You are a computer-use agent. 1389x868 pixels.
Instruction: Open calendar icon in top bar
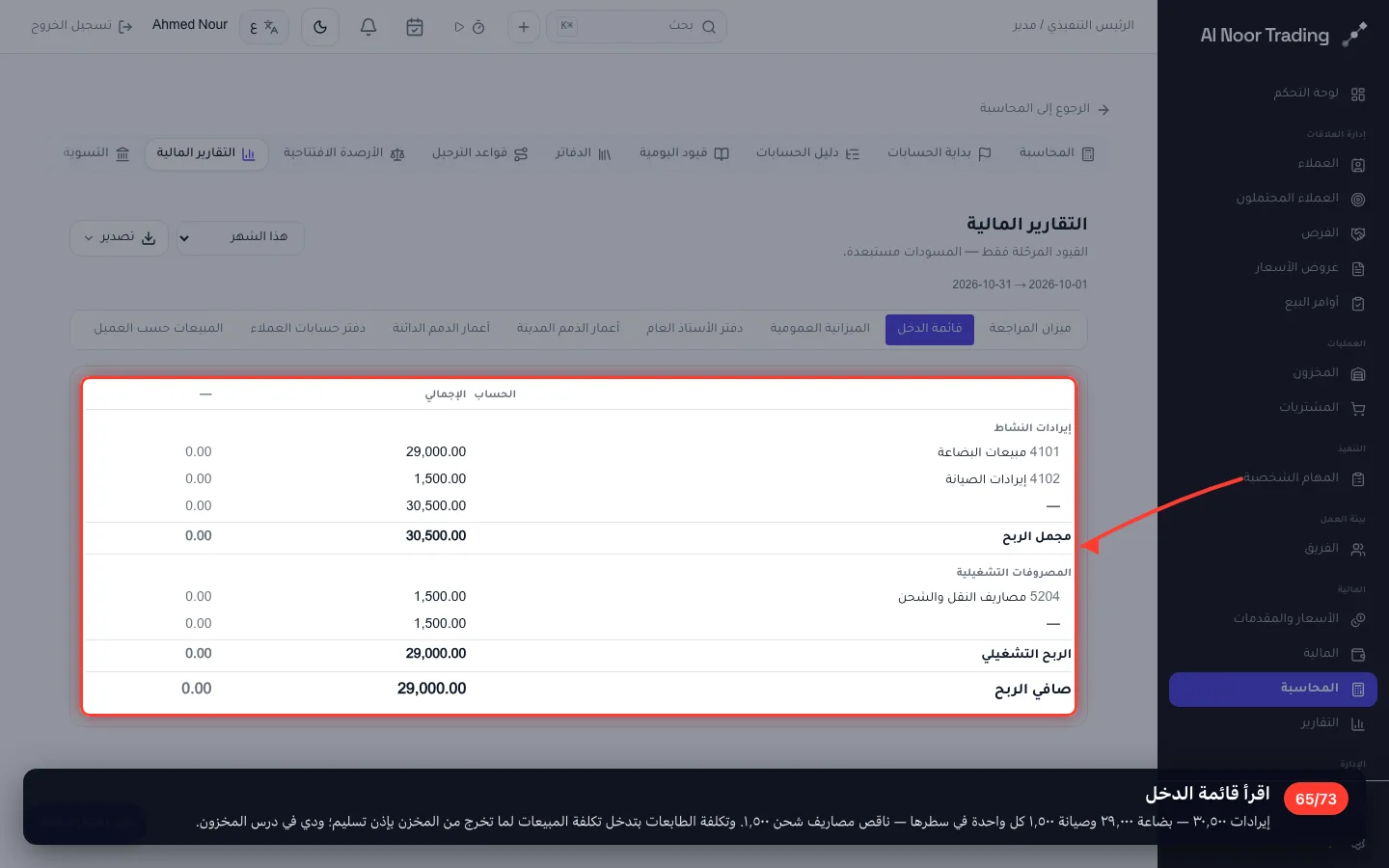click(x=415, y=27)
